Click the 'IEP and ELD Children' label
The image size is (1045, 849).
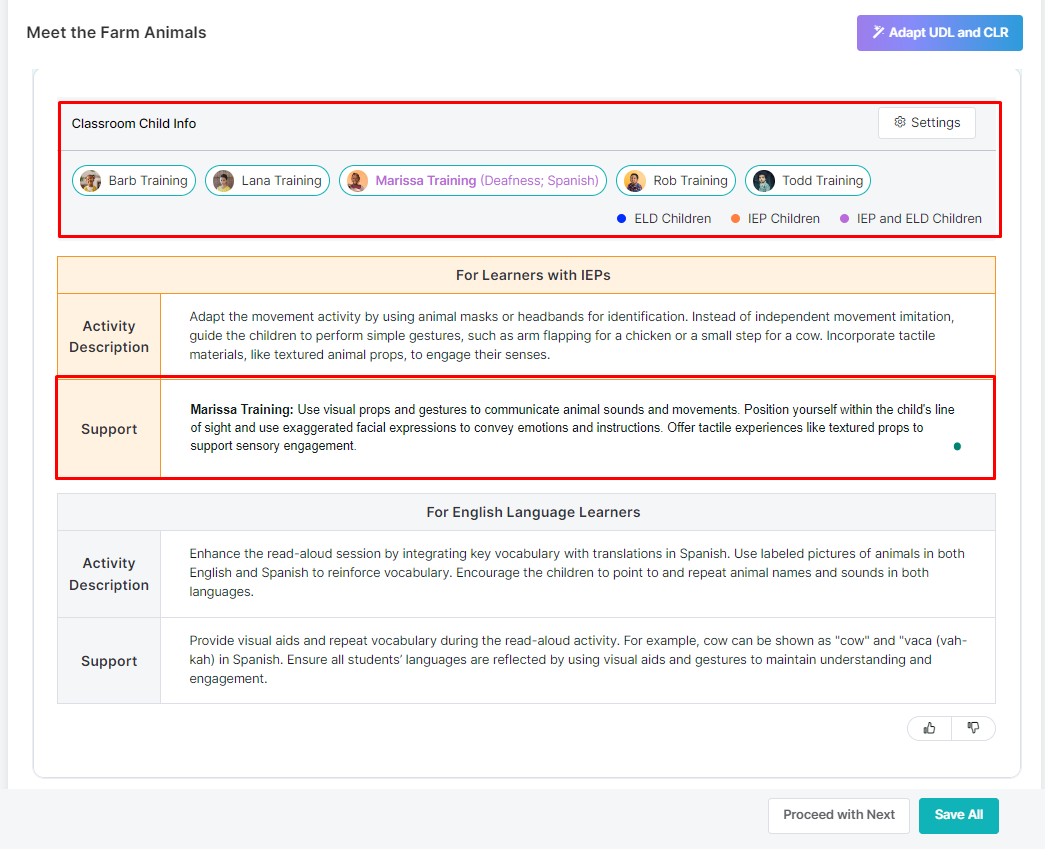919,219
